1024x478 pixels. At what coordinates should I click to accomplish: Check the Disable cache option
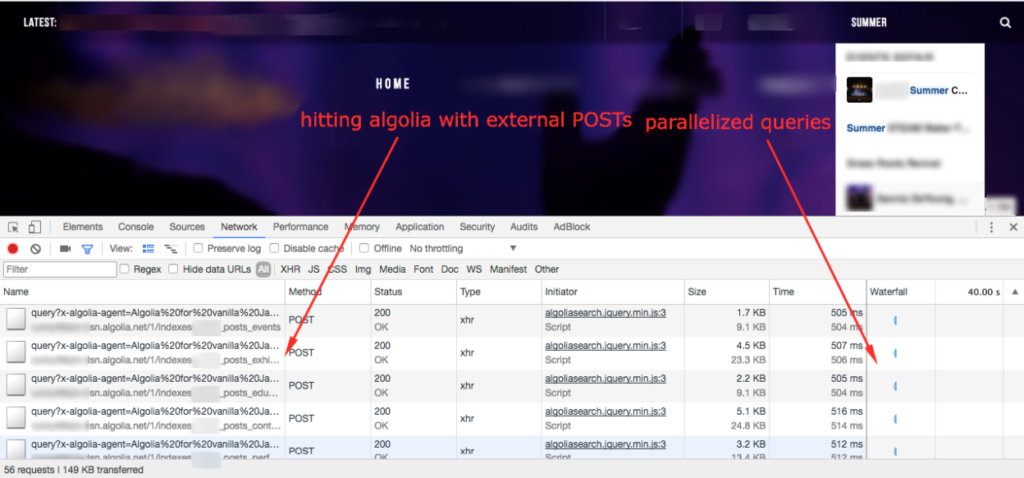(x=276, y=249)
